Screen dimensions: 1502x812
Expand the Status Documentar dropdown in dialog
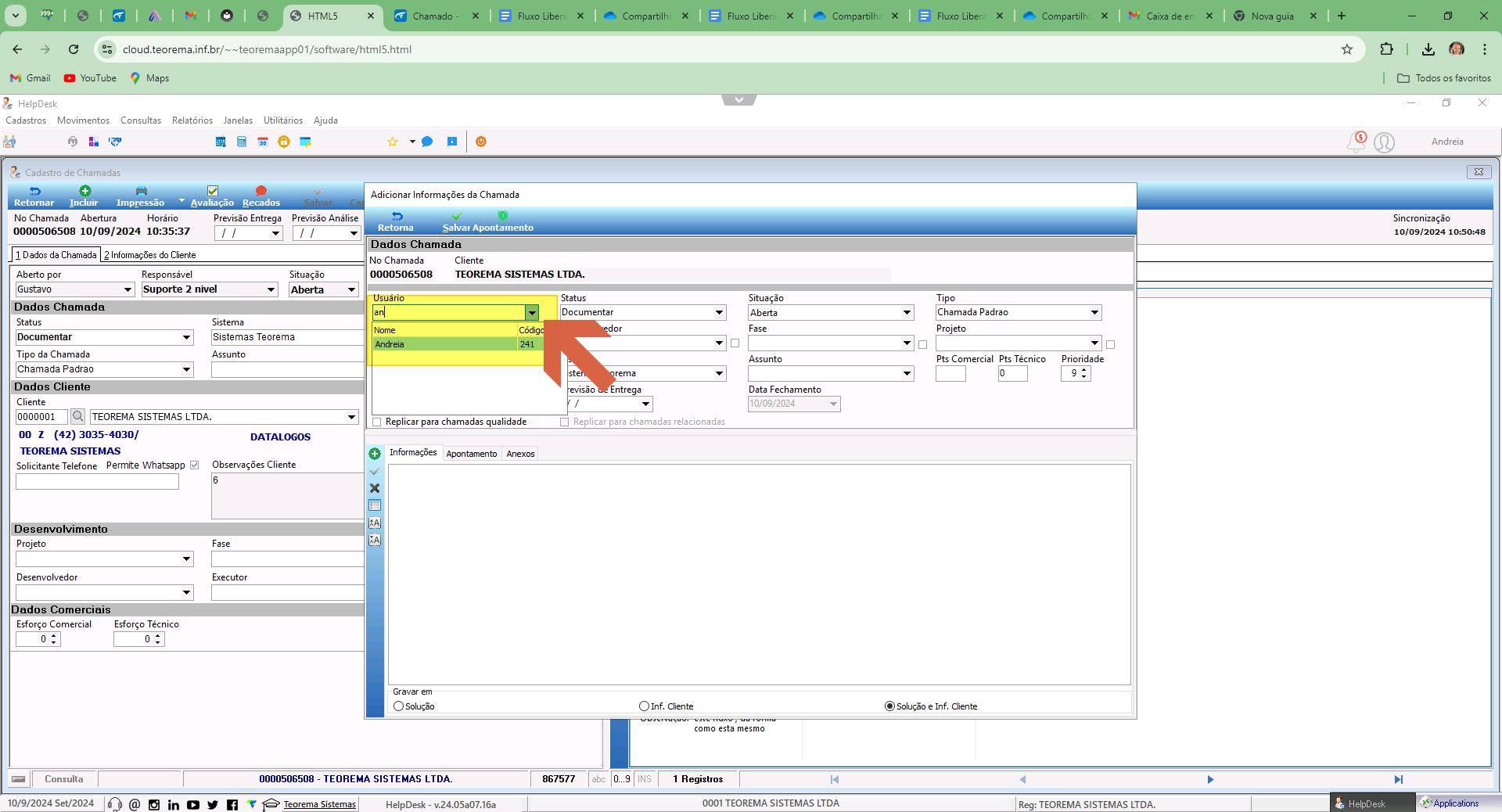coord(719,313)
